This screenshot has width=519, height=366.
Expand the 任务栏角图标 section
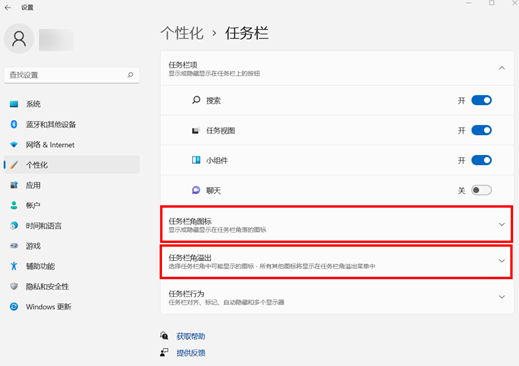click(336, 224)
